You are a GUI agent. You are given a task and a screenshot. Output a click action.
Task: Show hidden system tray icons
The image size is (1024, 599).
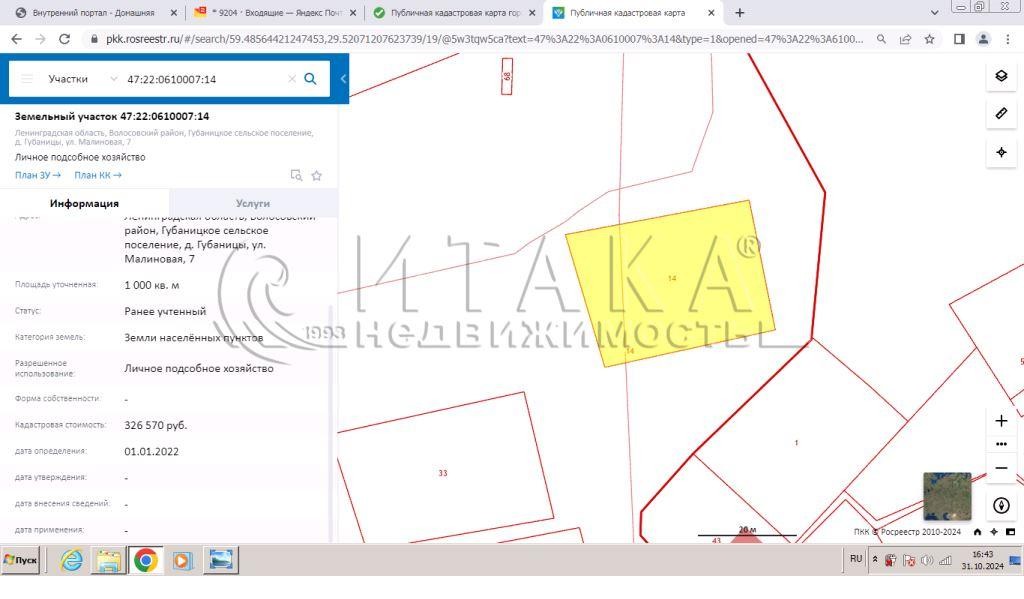875,559
